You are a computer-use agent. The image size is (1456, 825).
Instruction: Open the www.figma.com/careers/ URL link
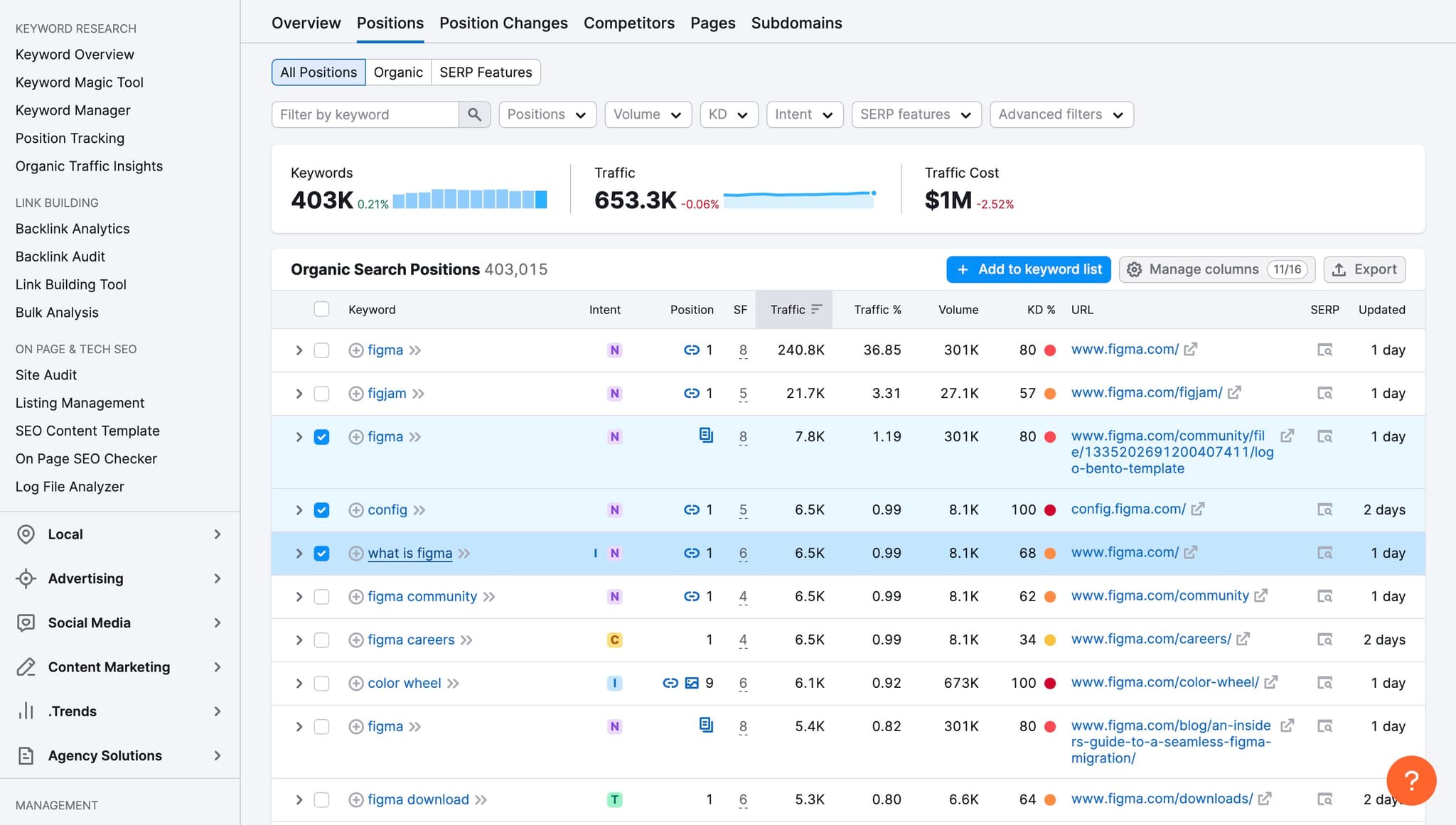[1151, 639]
